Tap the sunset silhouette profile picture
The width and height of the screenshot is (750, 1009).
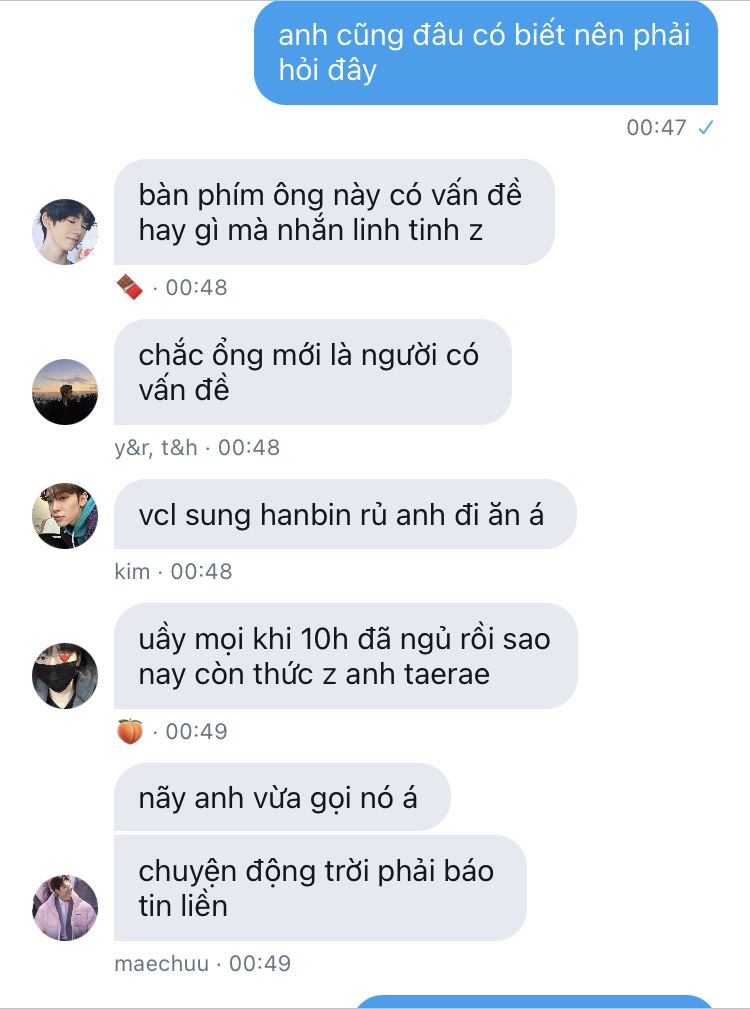point(65,392)
